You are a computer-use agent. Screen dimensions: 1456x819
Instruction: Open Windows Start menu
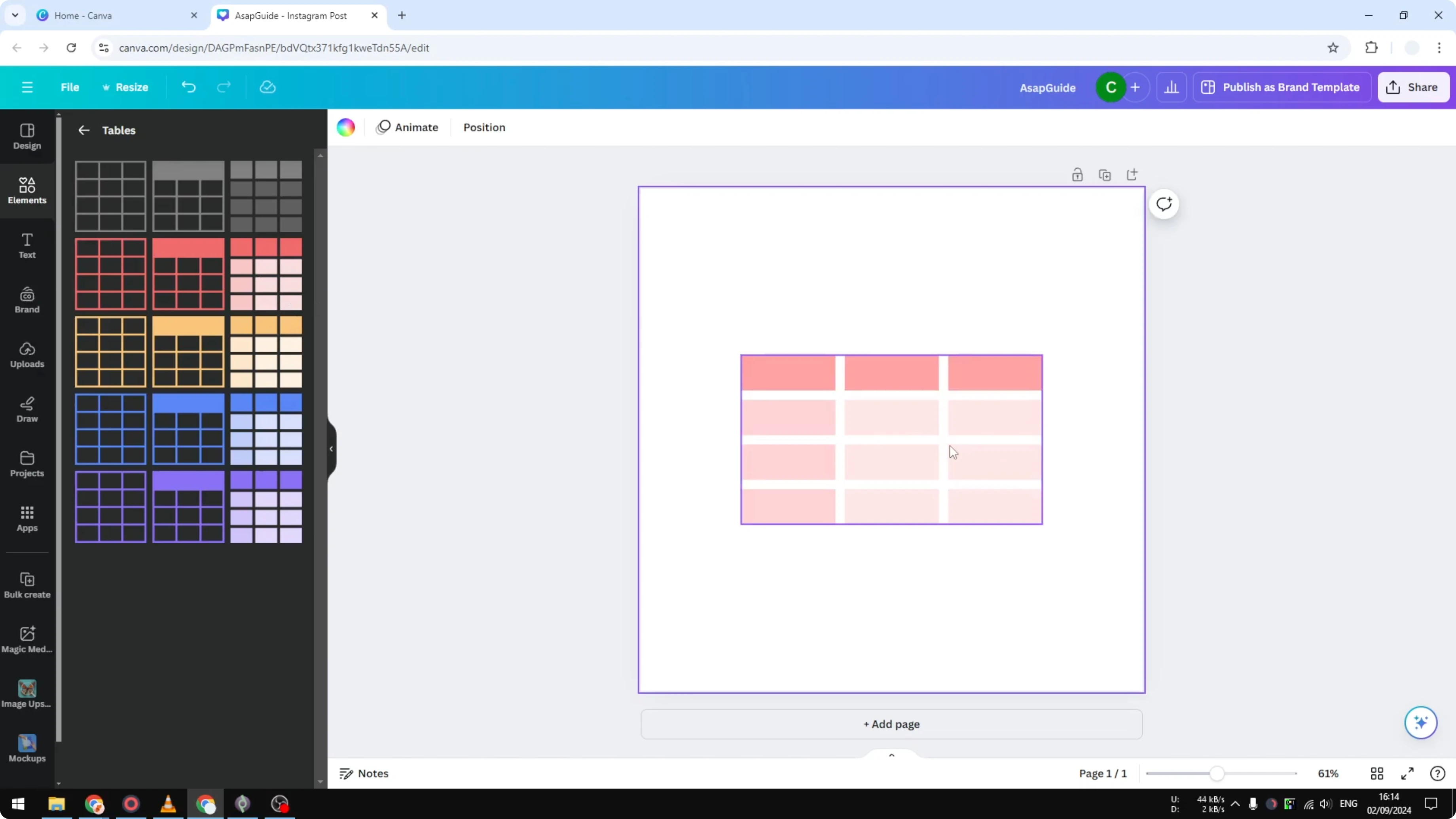18,804
